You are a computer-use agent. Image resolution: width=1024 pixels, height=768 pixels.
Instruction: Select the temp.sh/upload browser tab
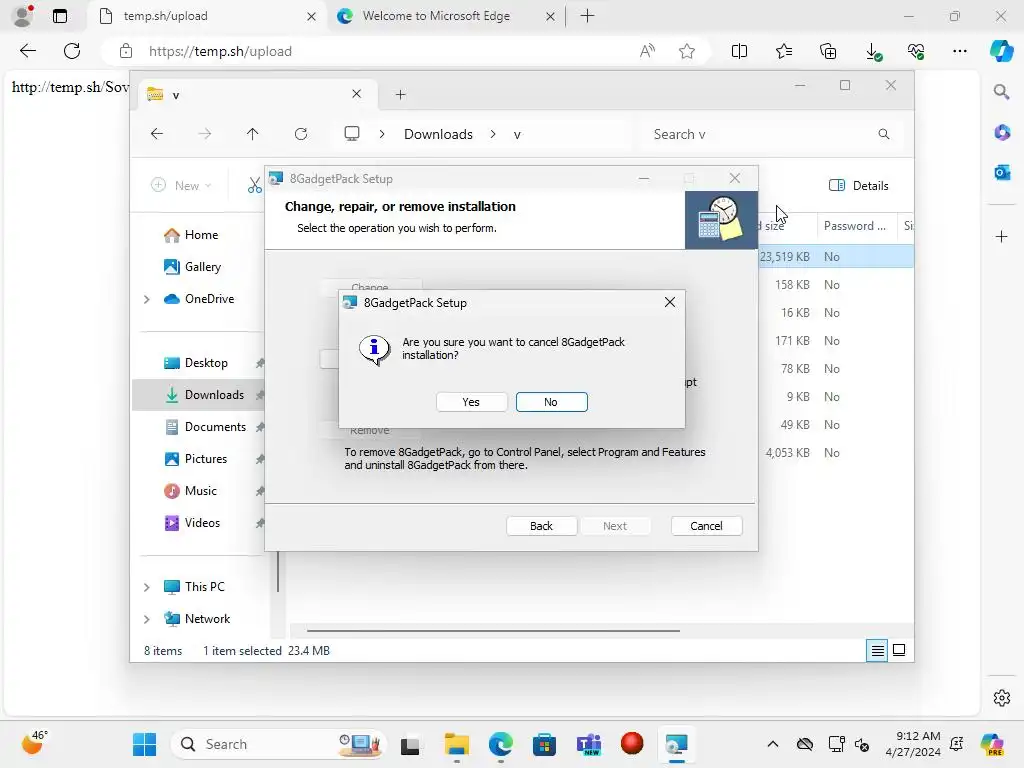pos(208,16)
